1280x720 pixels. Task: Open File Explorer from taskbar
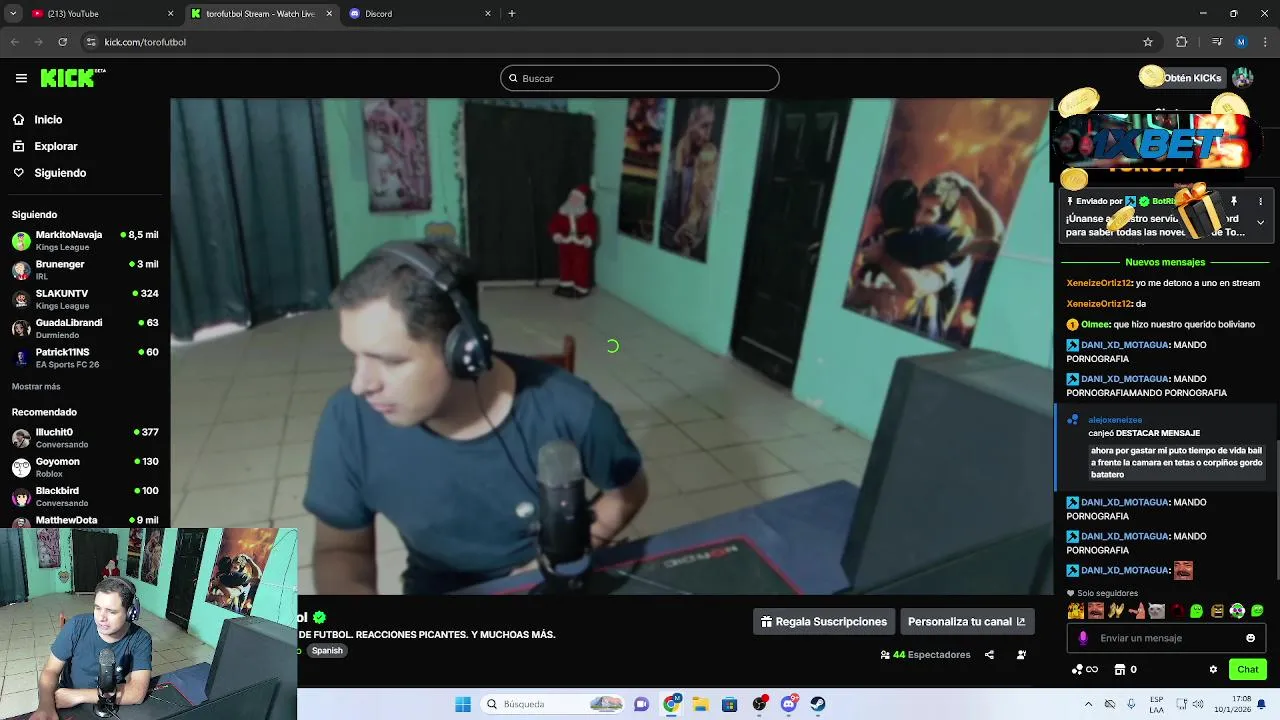(x=701, y=704)
